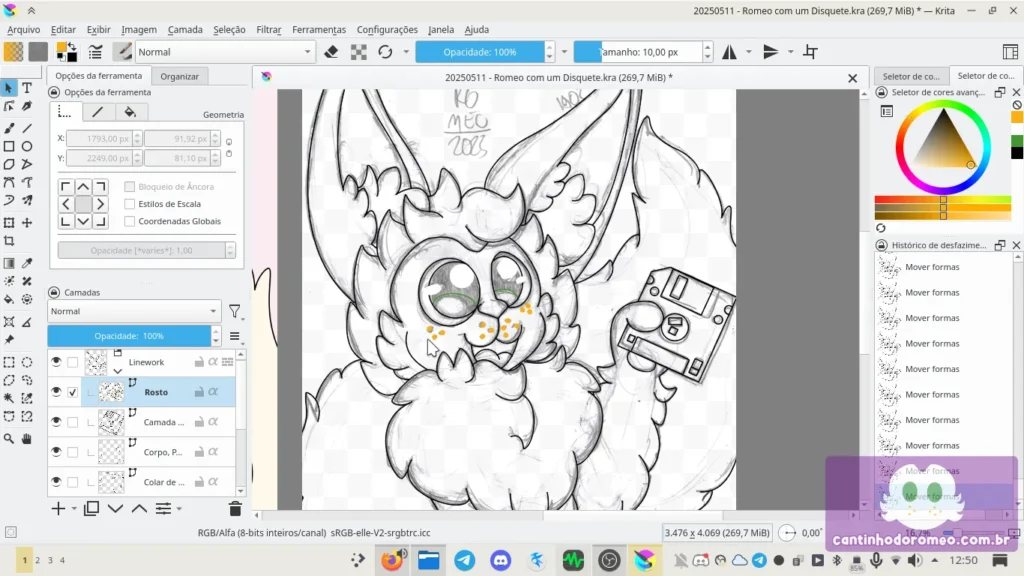Delete the selected layer with trash icon

235,508
